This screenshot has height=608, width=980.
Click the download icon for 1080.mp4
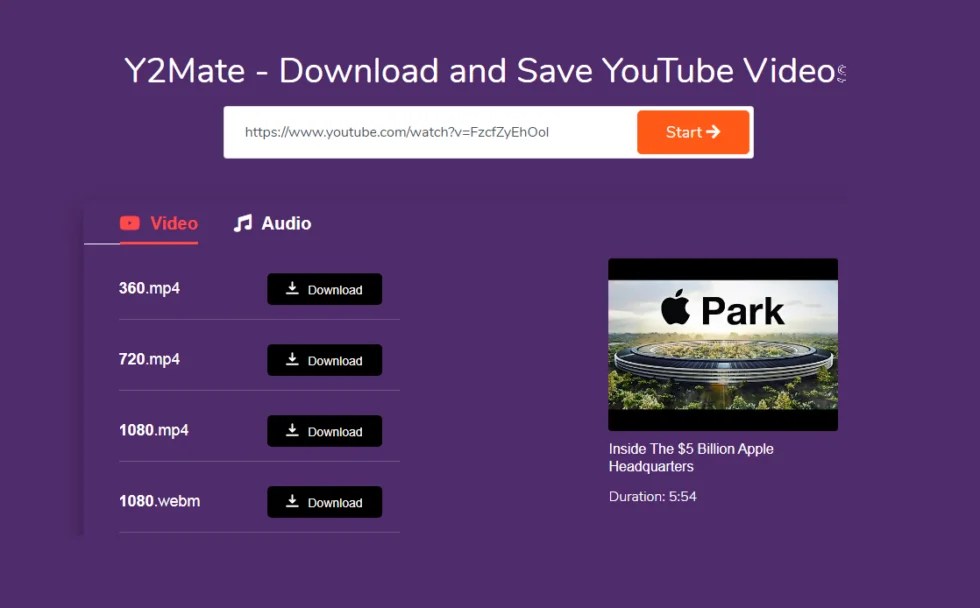pyautogui.click(x=293, y=431)
